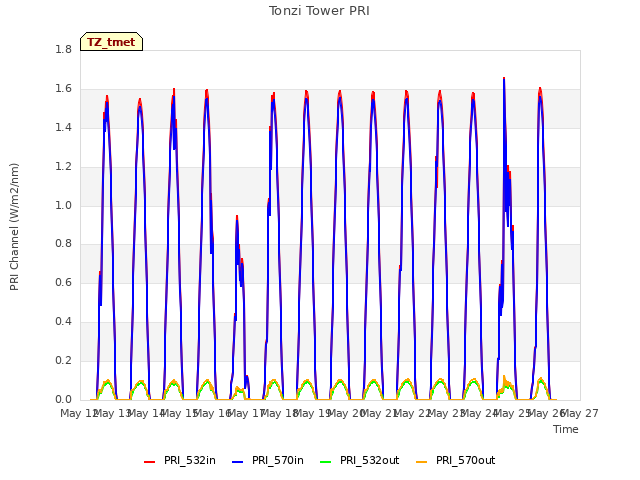The image size is (640, 480).
Task: Click the 1.2 y-axis tick label
Action: [64, 167]
